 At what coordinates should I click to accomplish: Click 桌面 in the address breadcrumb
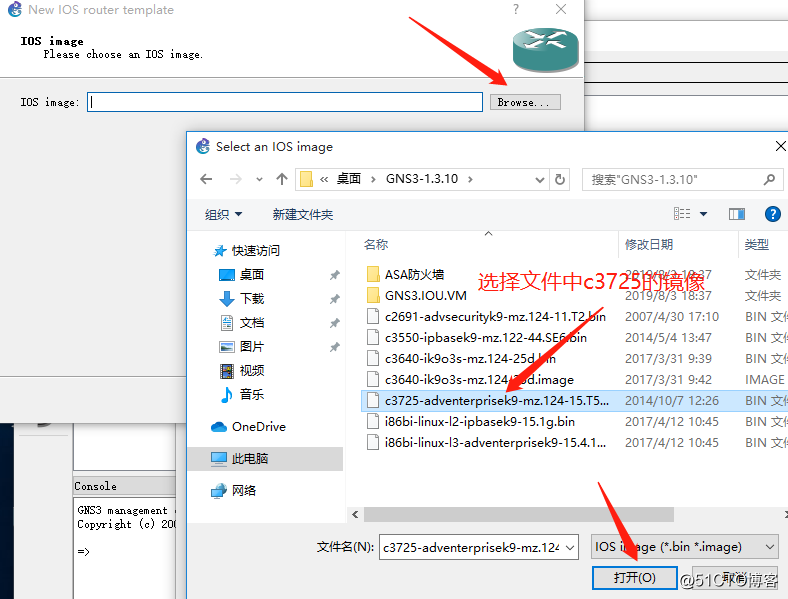pos(349,179)
